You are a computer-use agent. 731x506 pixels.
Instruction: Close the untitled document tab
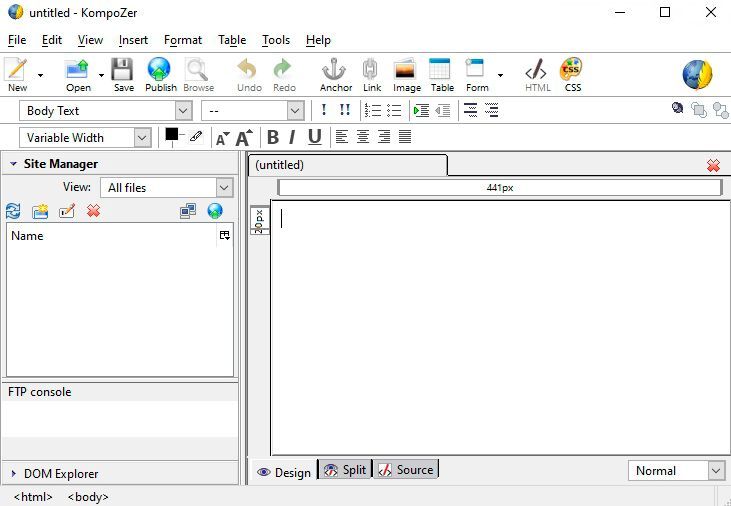tap(713, 166)
